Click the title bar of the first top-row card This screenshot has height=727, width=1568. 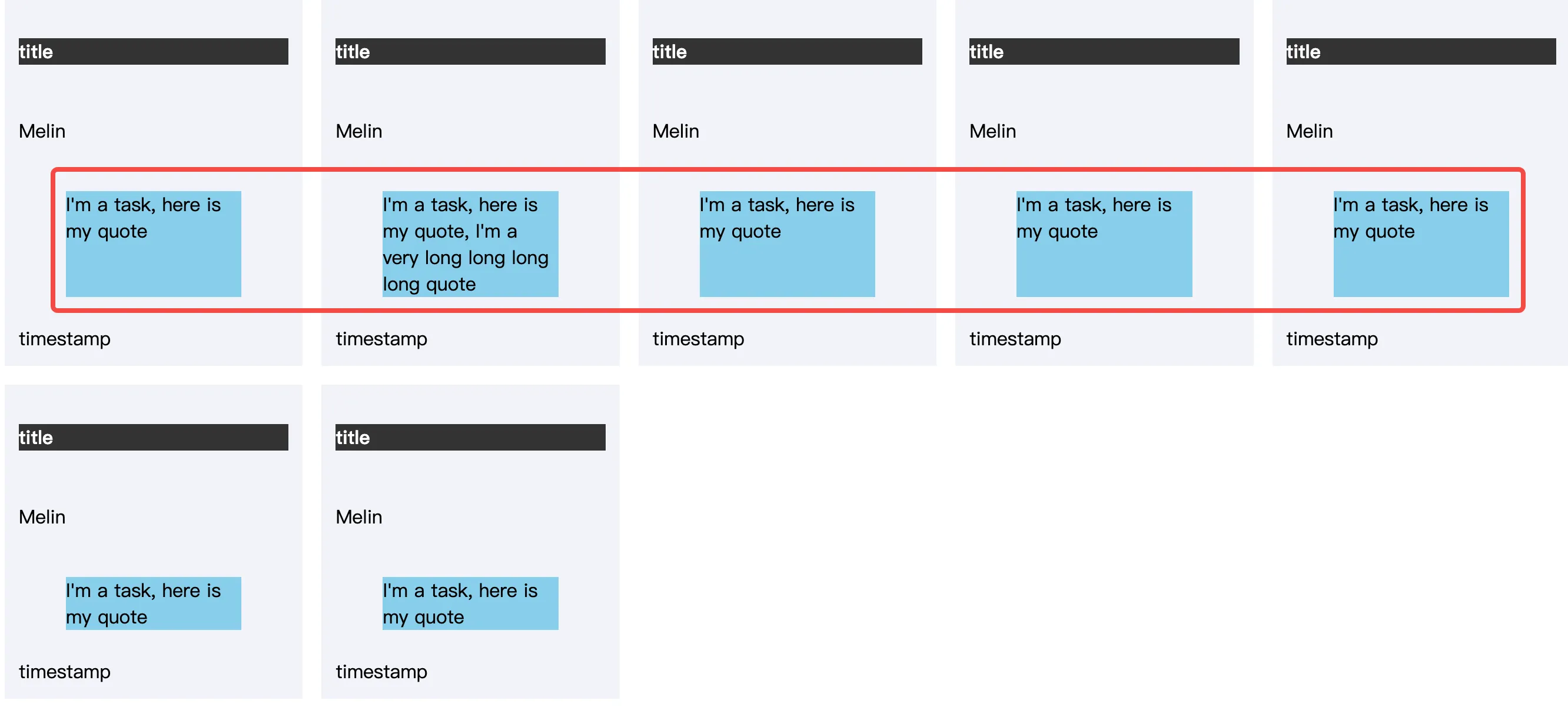(154, 52)
